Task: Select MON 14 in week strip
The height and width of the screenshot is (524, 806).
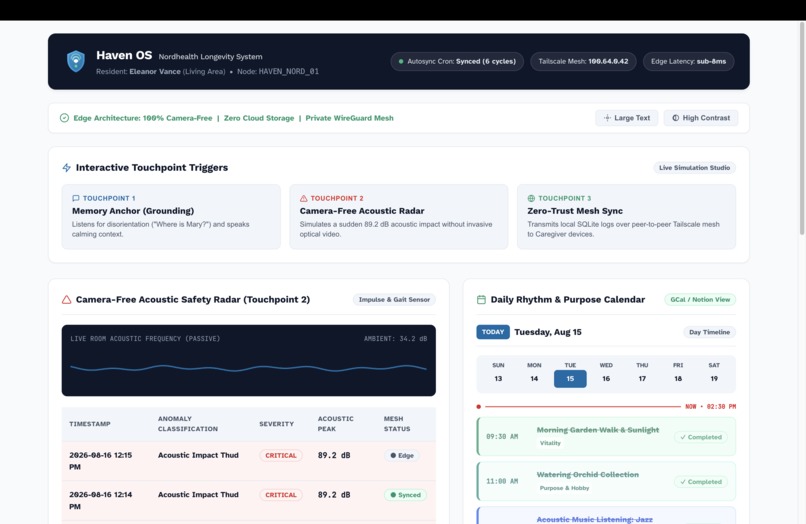Action: click(x=534, y=372)
